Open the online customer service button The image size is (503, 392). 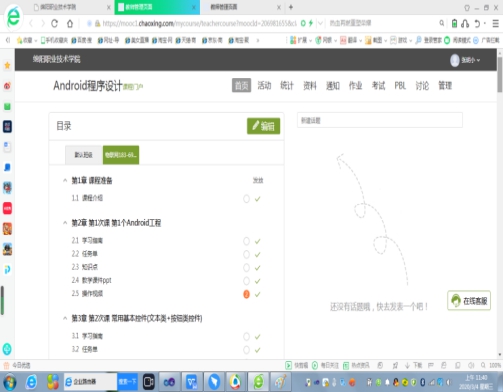(469, 301)
